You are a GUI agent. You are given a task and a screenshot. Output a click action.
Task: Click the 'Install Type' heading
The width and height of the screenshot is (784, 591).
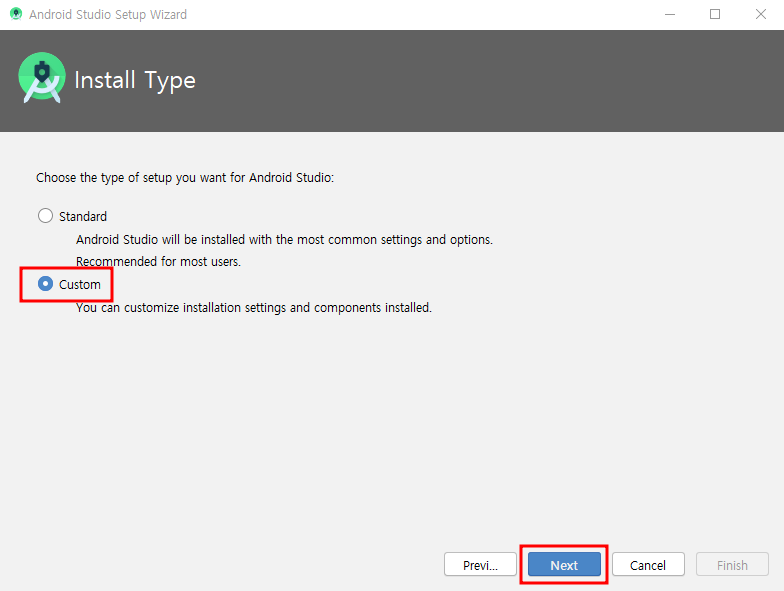[135, 80]
